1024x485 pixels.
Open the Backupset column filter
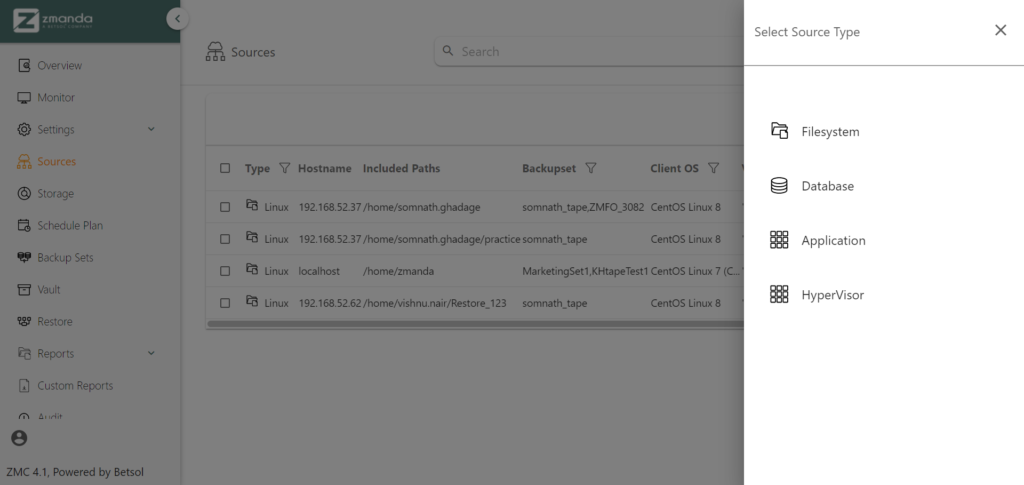590,168
